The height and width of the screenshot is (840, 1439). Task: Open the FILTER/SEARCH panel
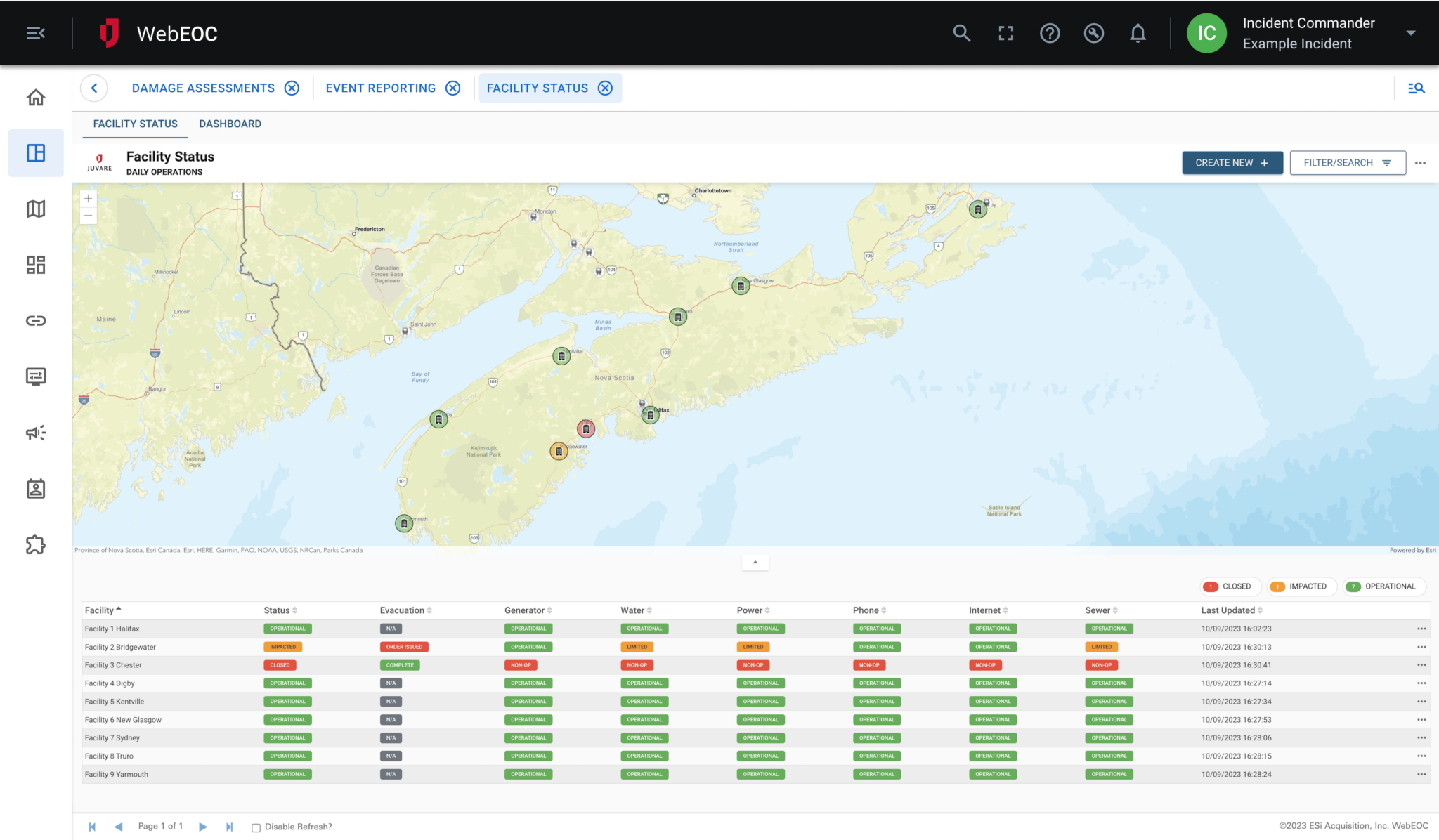pos(1347,162)
